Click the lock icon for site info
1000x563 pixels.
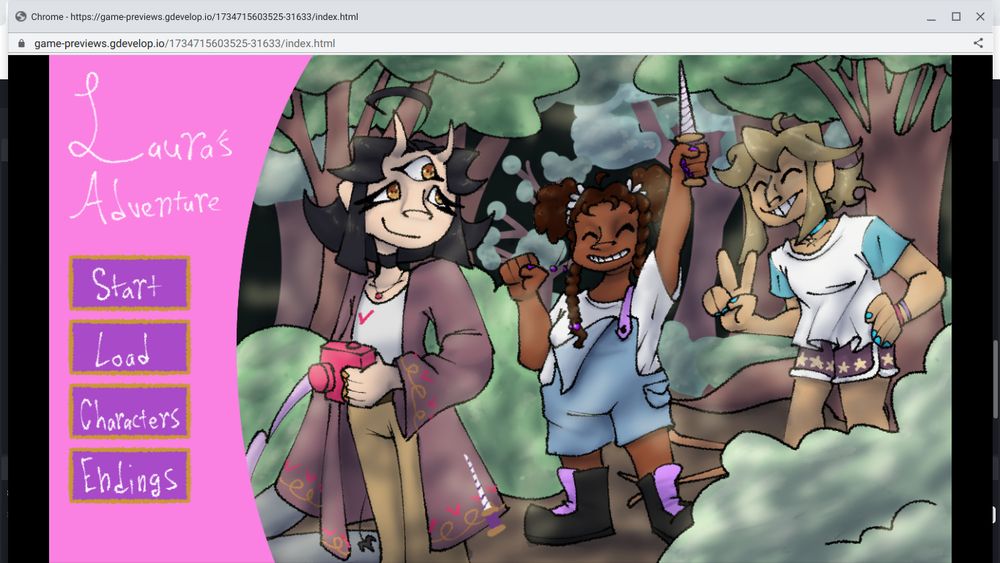click(21, 43)
